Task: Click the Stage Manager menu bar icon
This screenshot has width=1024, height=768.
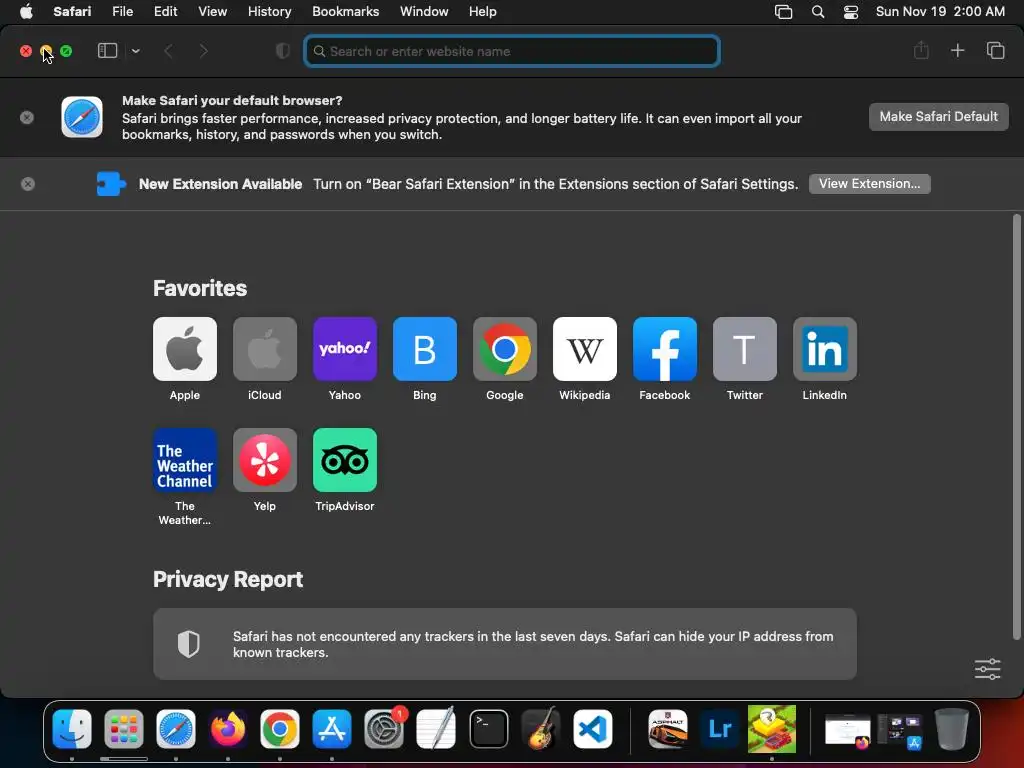Action: click(x=783, y=12)
